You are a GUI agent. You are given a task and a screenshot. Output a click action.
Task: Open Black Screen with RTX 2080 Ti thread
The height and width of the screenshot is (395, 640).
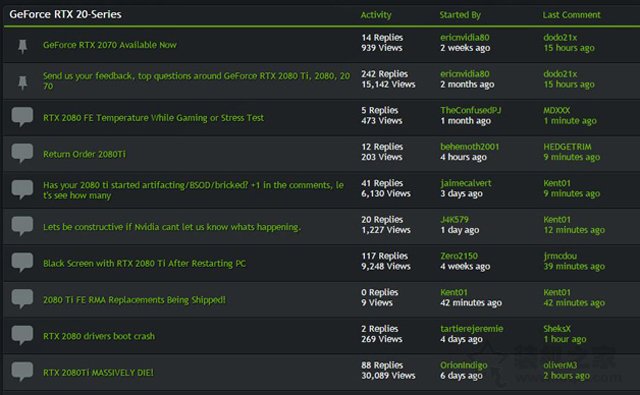144,263
